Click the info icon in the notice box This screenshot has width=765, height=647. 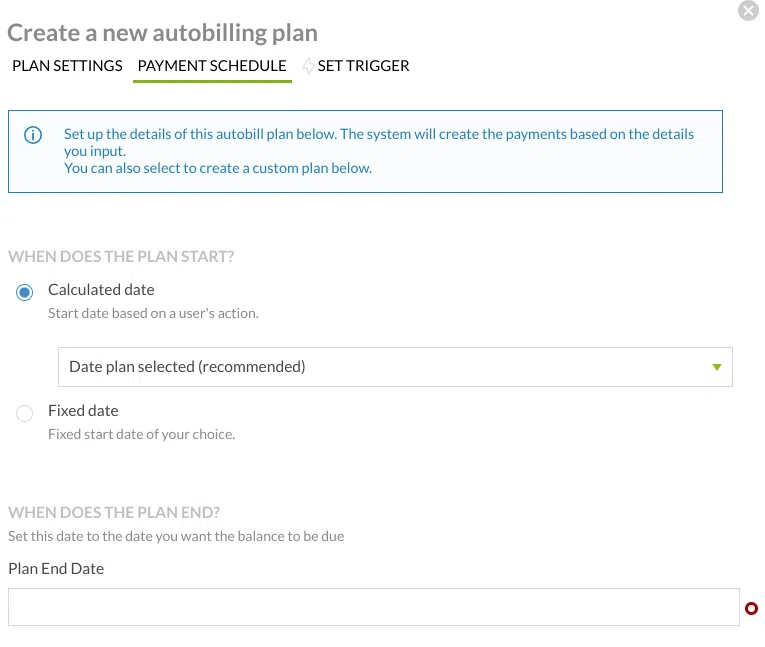click(x=33, y=135)
